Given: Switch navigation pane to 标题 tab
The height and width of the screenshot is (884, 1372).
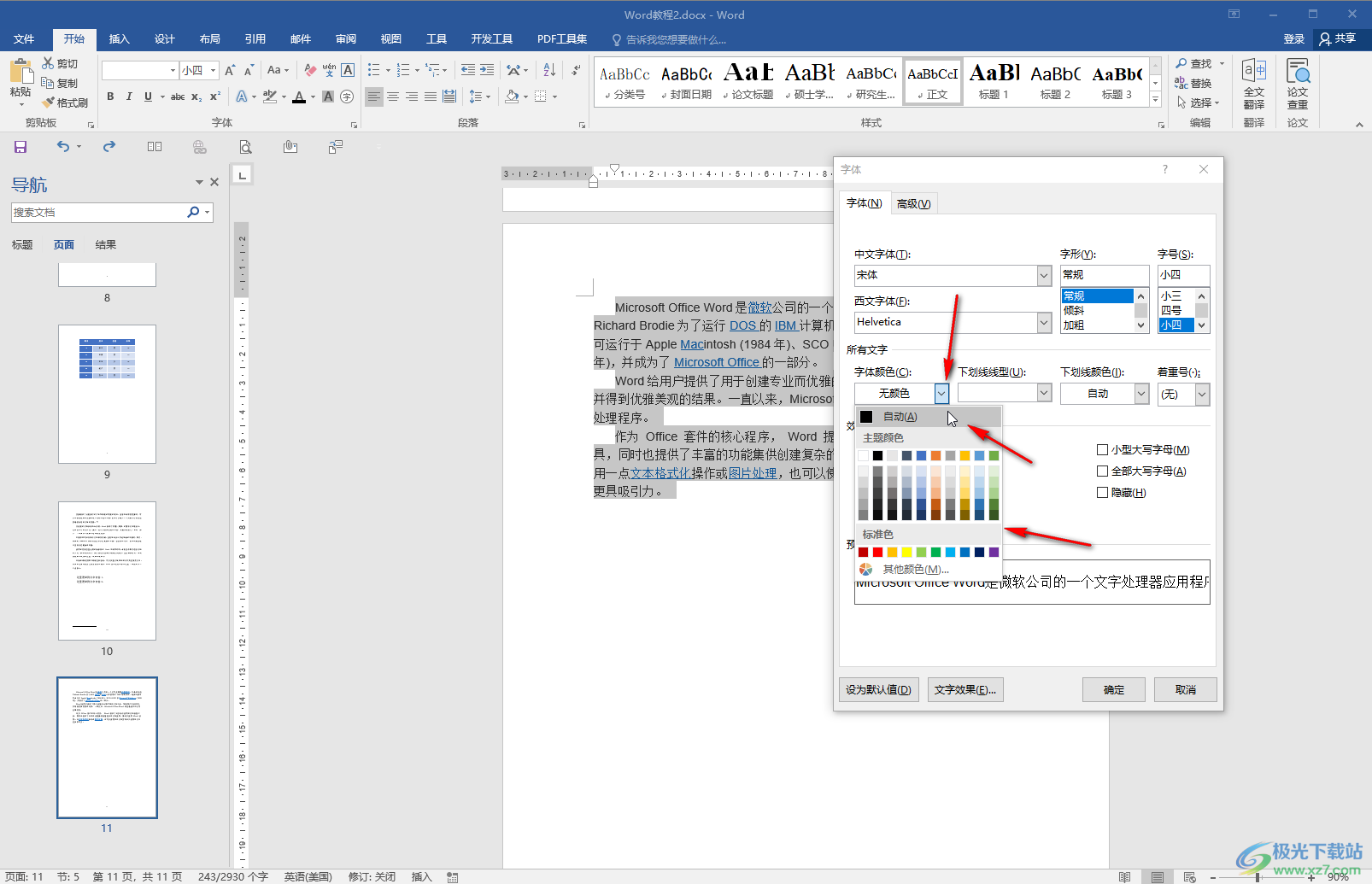Looking at the screenshot, I should [x=22, y=245].
